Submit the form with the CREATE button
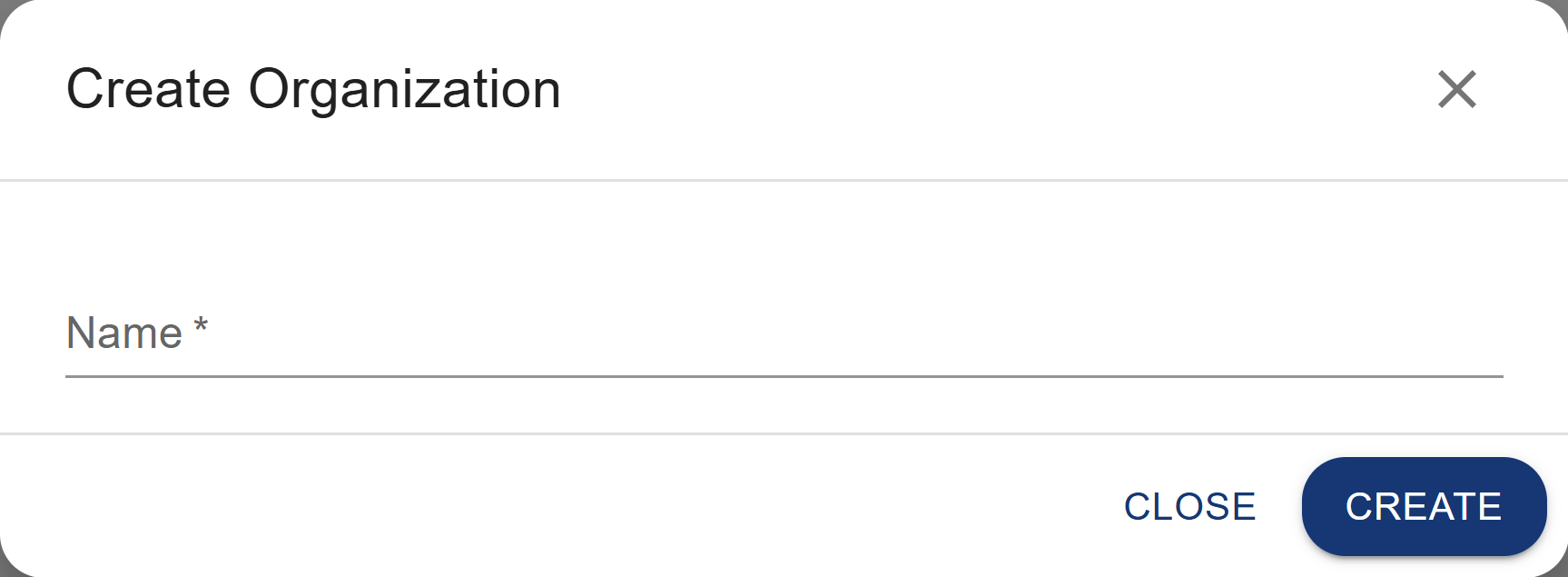 (x=1423, y=506)
